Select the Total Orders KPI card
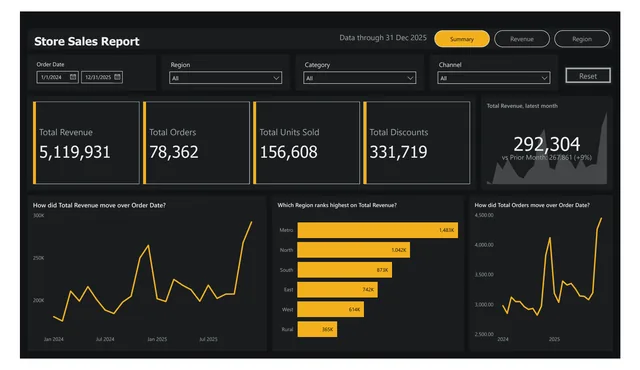 tap(196, 143)
